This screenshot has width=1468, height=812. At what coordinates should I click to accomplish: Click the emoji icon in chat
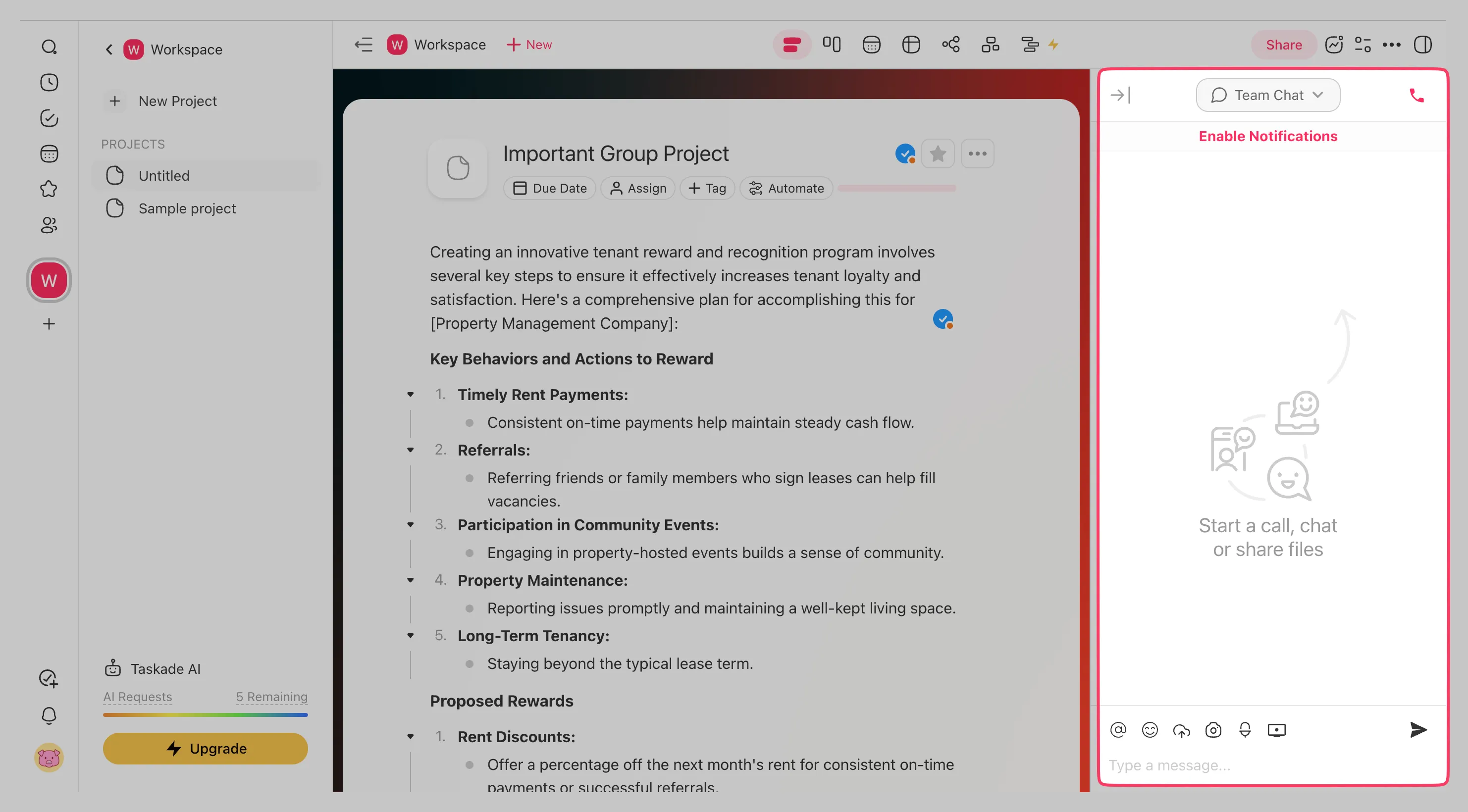1150,729
